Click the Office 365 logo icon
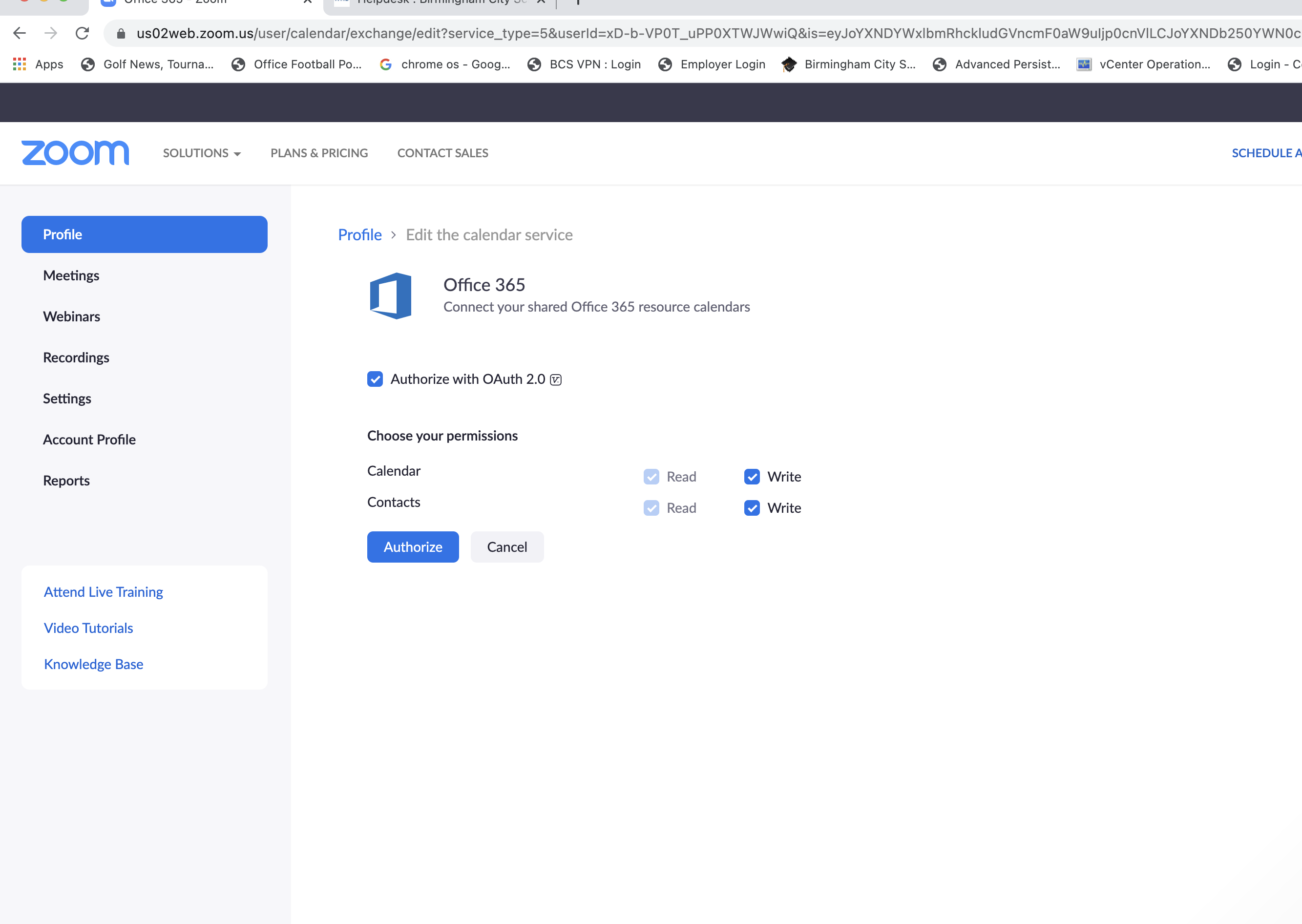1302x924 pixels. coord(390,296)
